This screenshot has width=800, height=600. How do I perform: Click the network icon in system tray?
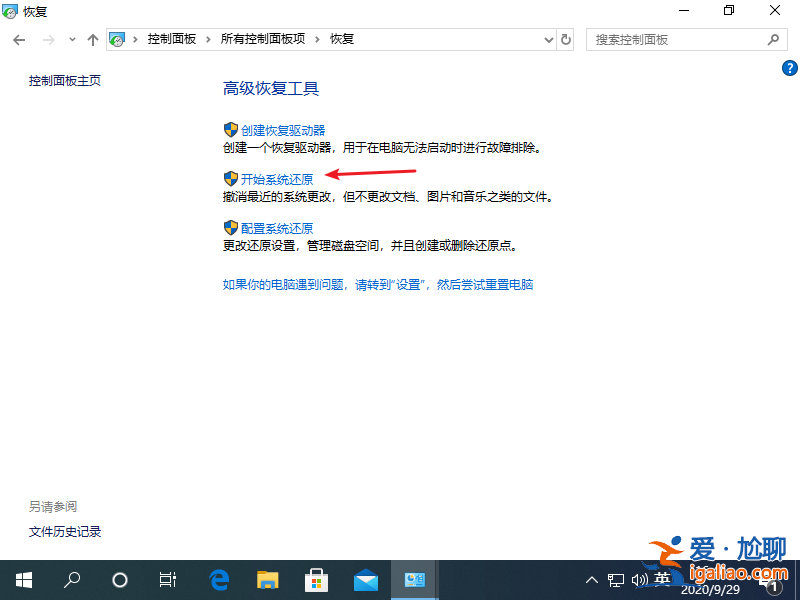pyautogui.click(x=616, y=580)
